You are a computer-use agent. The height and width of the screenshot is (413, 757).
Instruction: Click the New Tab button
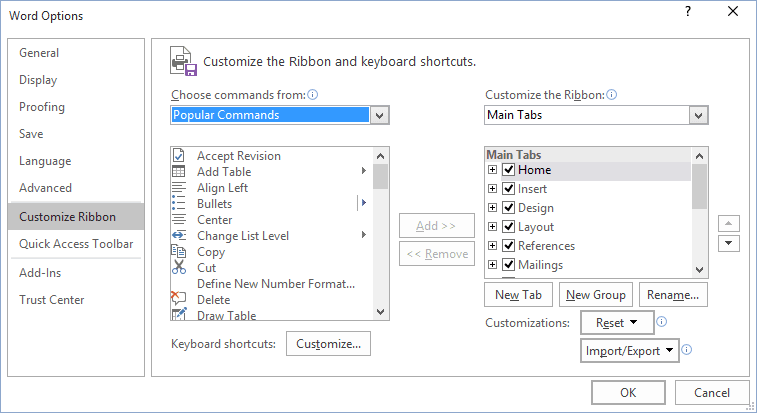(519, 295)
